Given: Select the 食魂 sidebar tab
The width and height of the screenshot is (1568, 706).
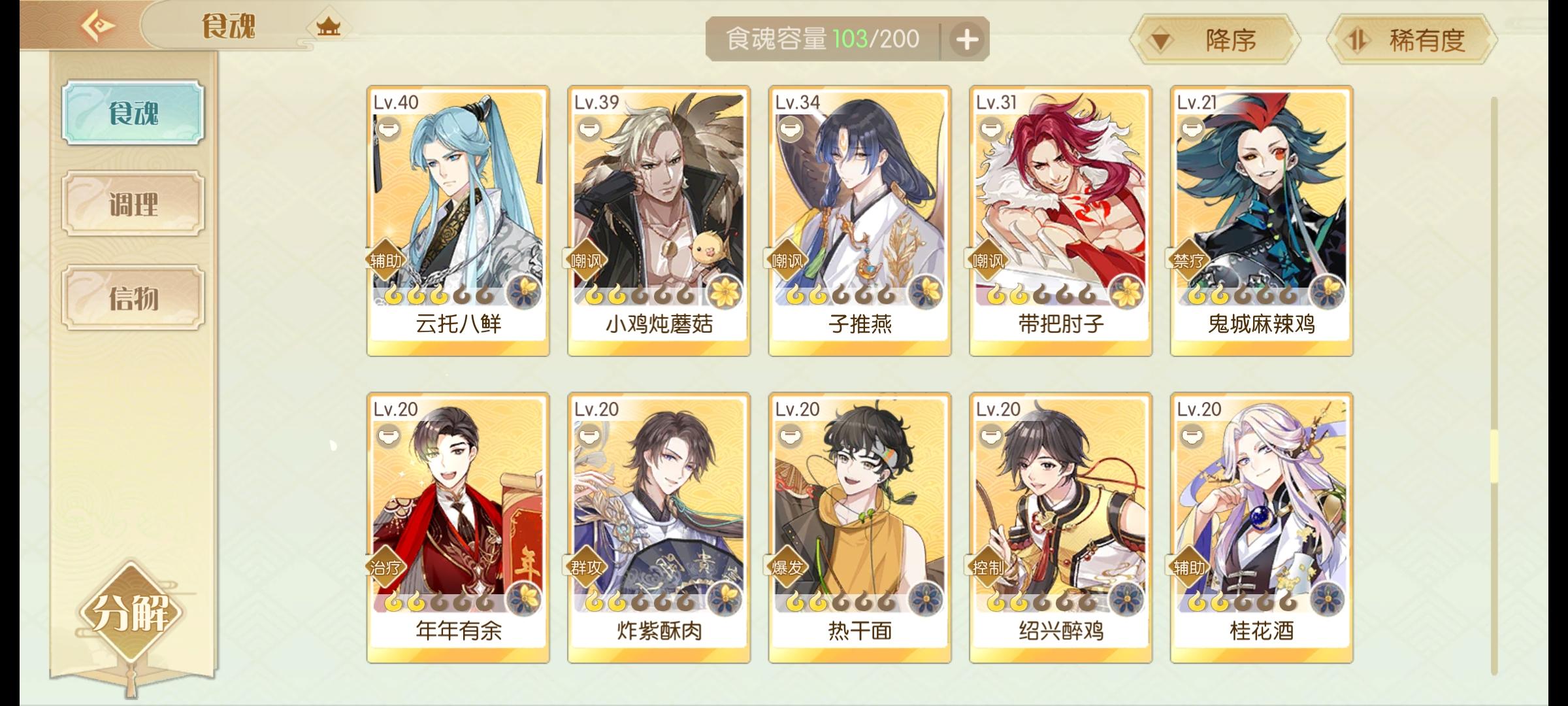Looking at the screenshot, I should pos(133,112).
